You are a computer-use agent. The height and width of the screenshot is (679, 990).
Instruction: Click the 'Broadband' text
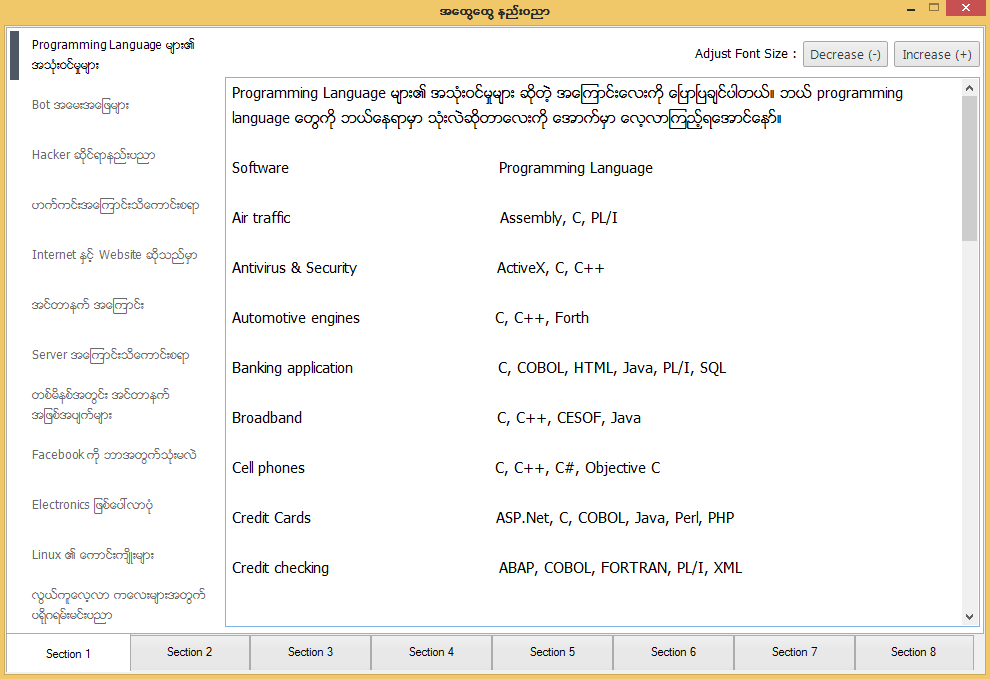(x=267, y=418)
